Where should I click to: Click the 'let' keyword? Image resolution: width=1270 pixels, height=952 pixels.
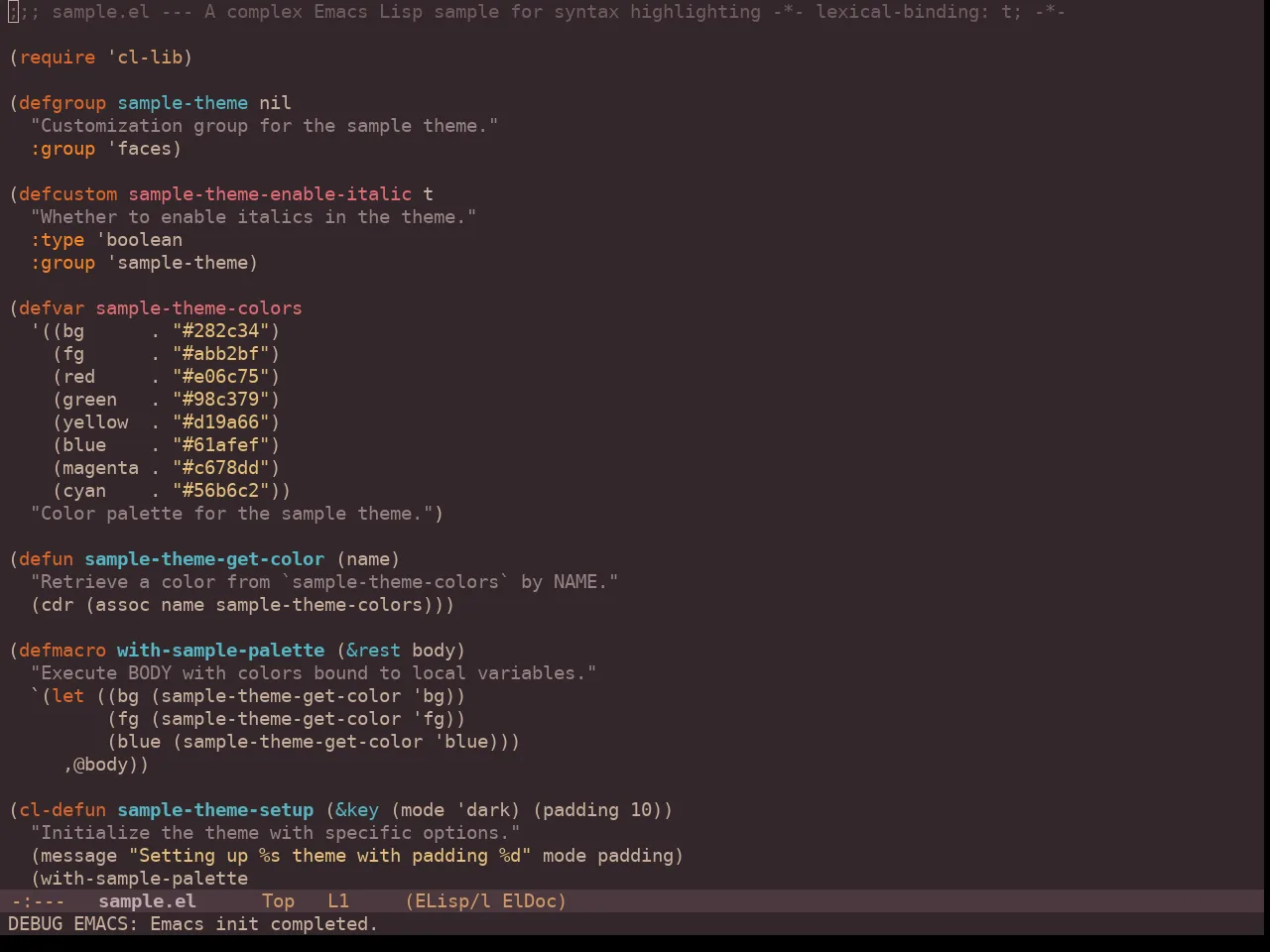(68, 696)
